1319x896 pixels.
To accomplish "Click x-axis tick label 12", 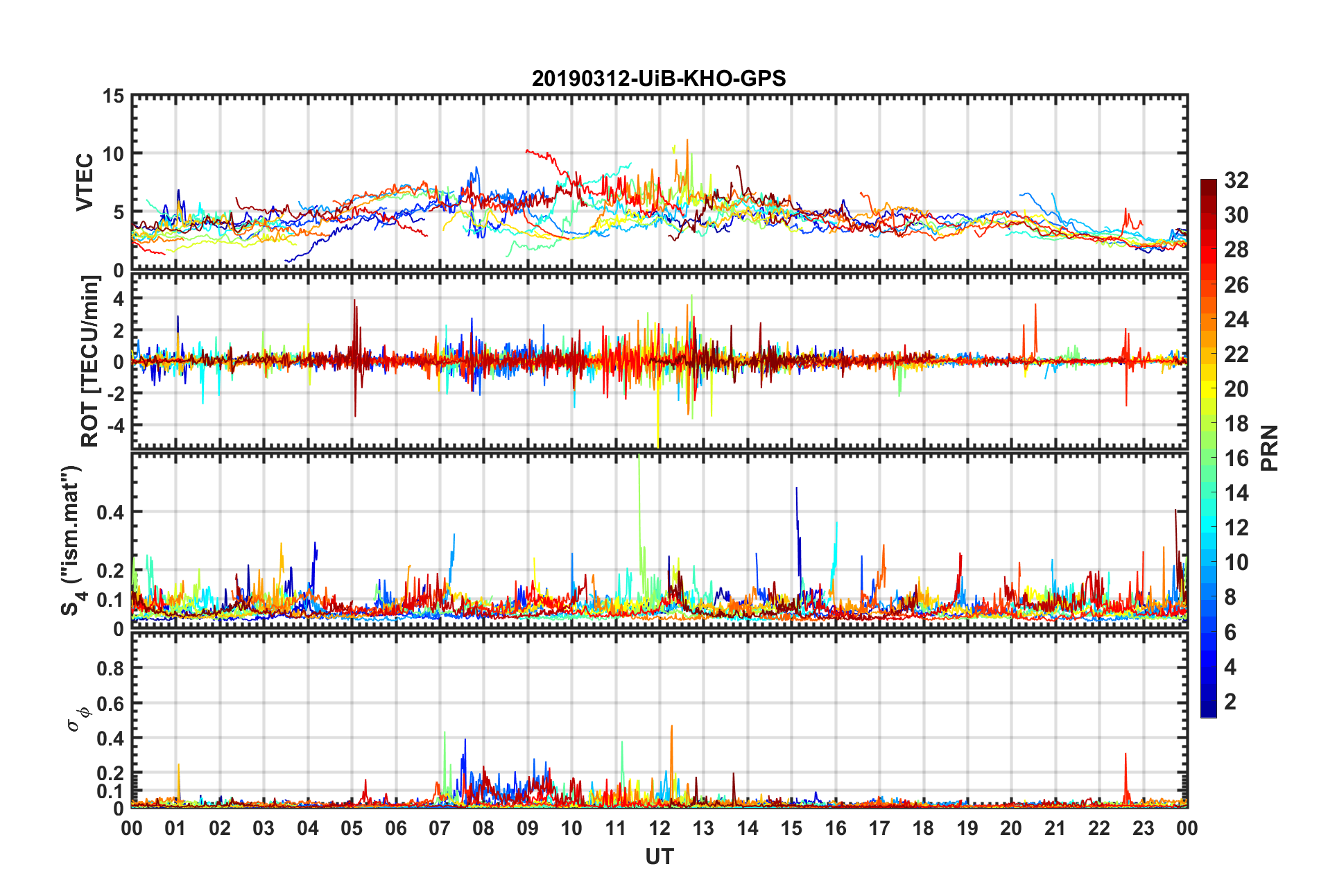I will (x=659, y=828).
